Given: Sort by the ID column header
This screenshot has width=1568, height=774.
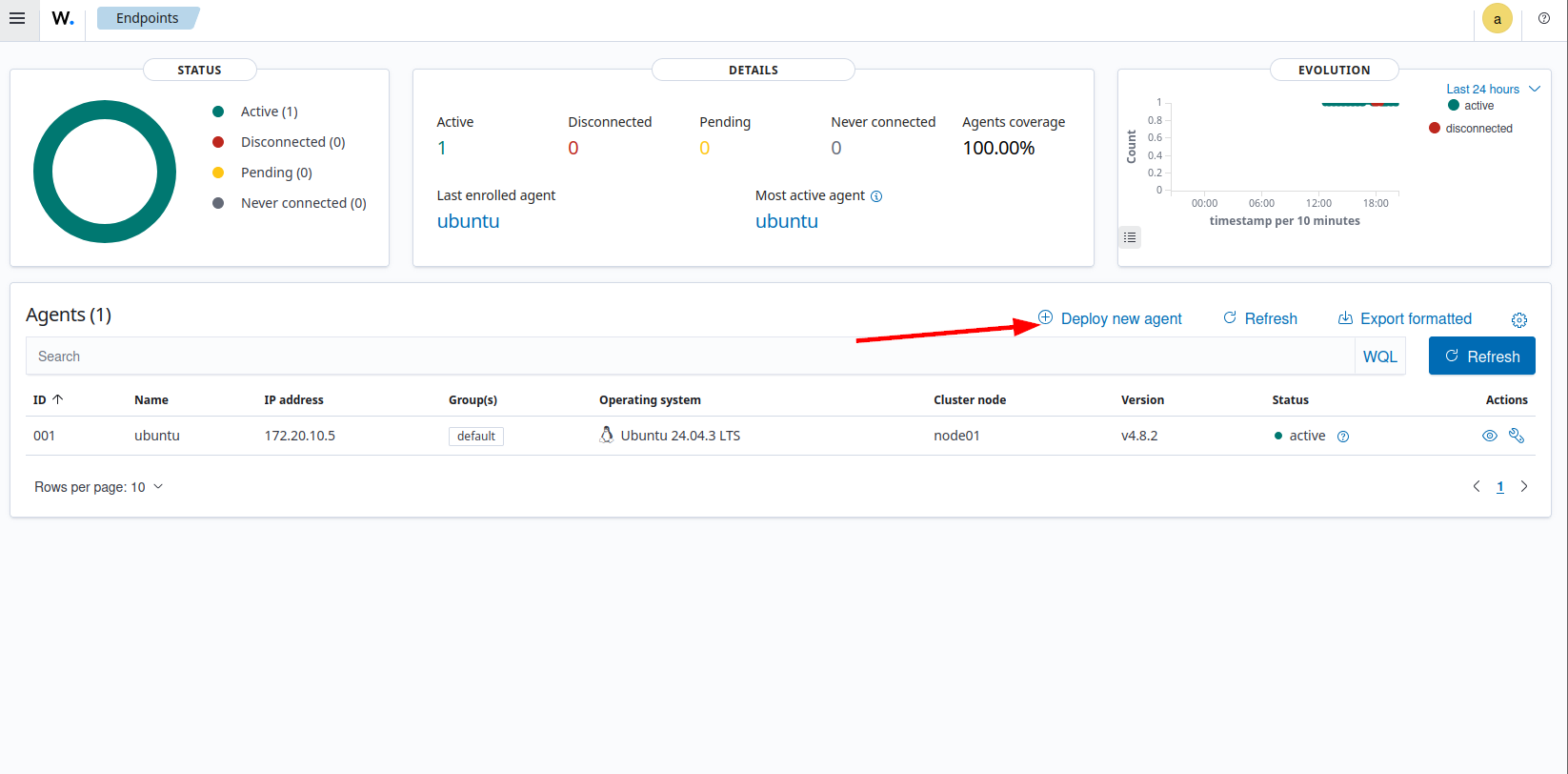Looking at the screenshot, I should pyautogui.click(x=48, y=400).
